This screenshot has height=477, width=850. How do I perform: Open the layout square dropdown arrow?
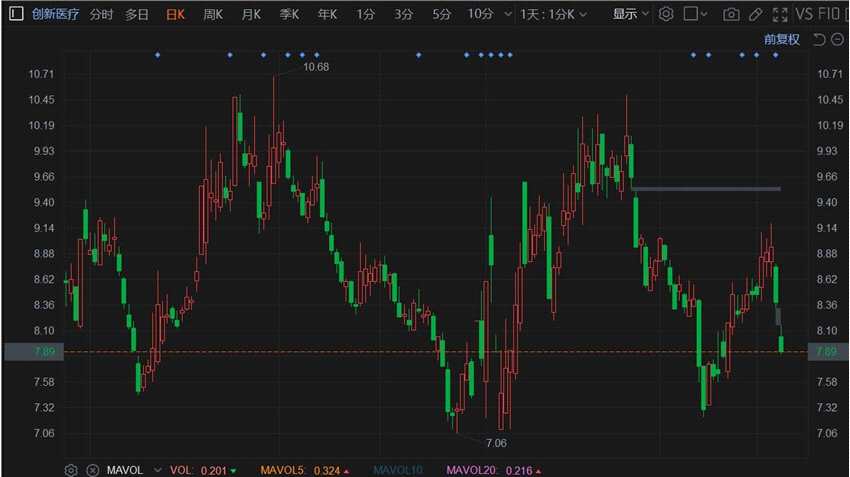coord(704,15)
